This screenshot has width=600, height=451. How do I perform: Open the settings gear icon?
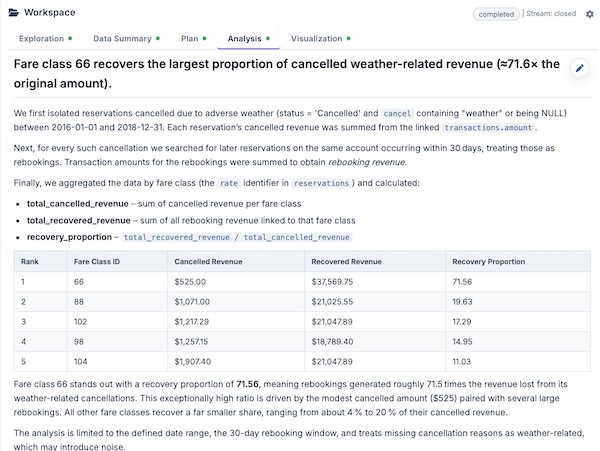pos(590,14)
